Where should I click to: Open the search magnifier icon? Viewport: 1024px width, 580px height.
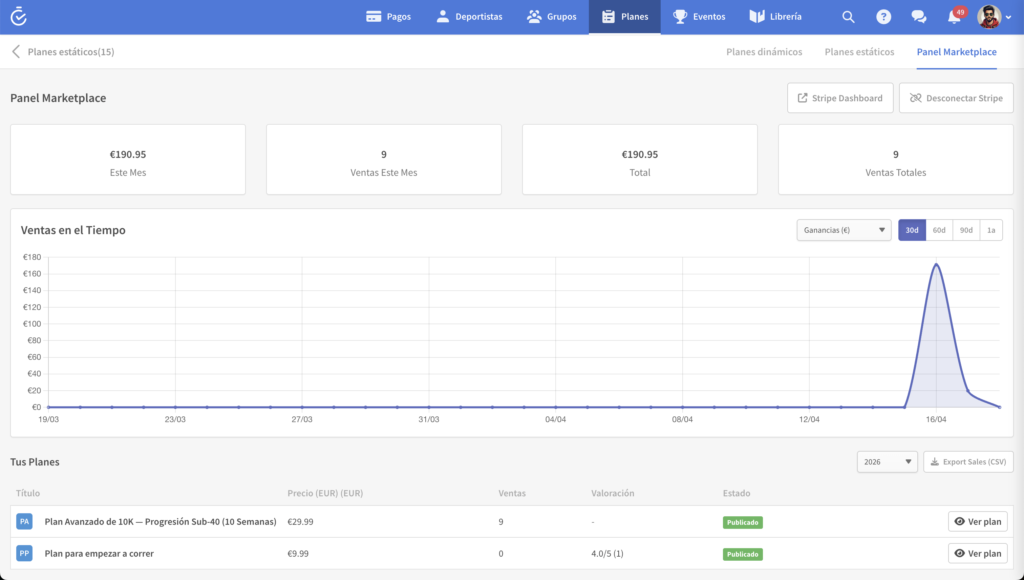pos(848,17)
